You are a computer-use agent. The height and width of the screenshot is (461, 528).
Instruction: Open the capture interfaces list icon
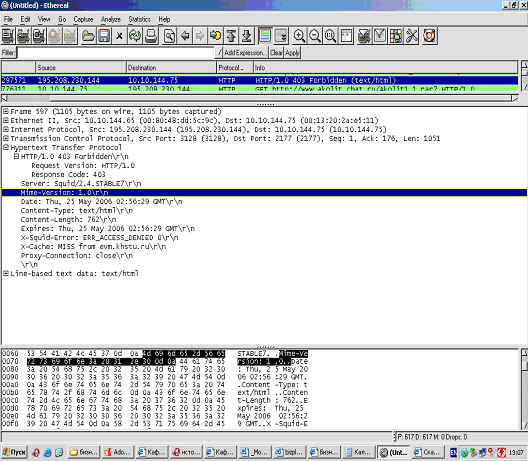coord(8,36)
